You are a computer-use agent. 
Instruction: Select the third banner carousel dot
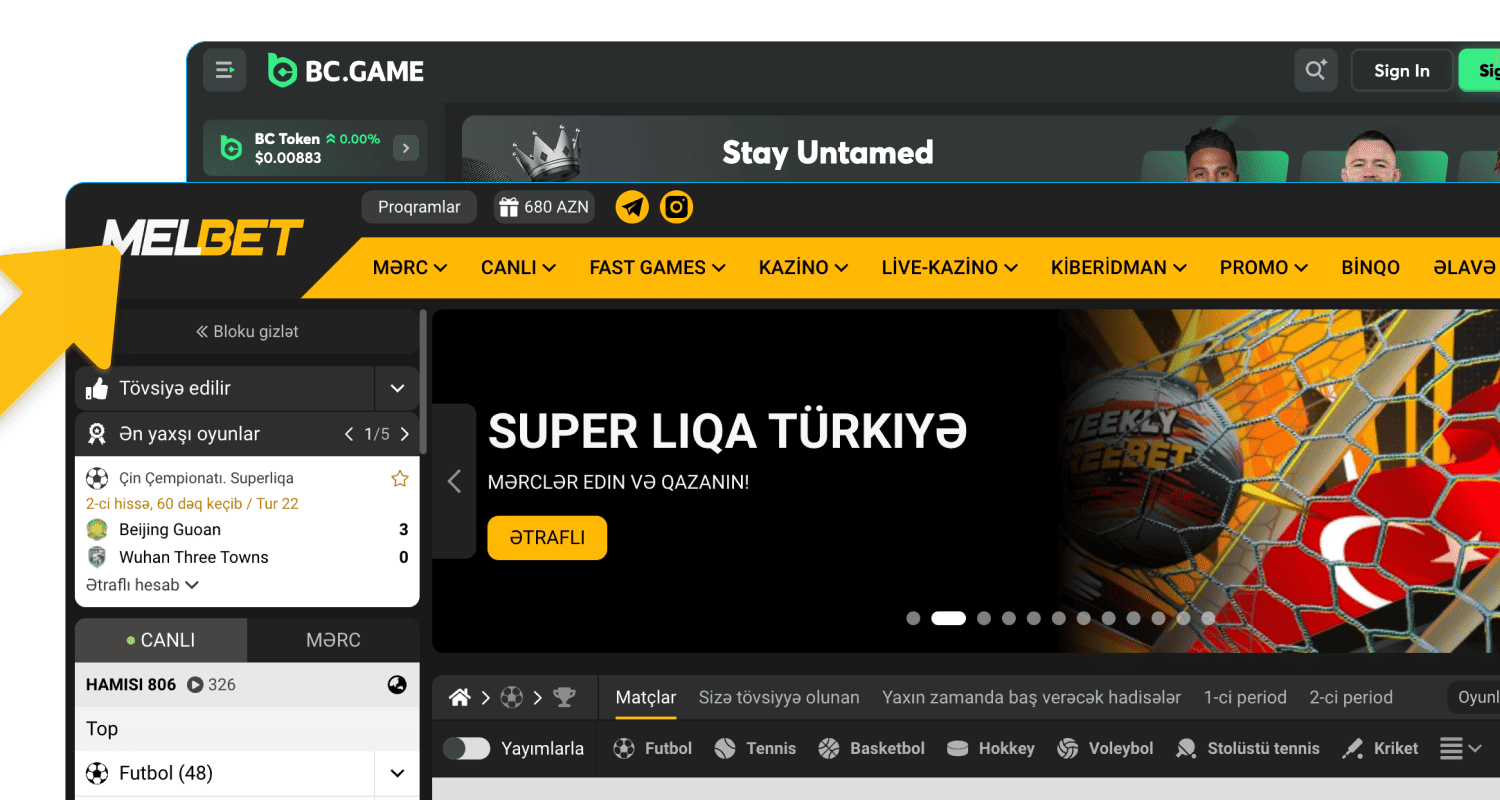tap(984, 618)
